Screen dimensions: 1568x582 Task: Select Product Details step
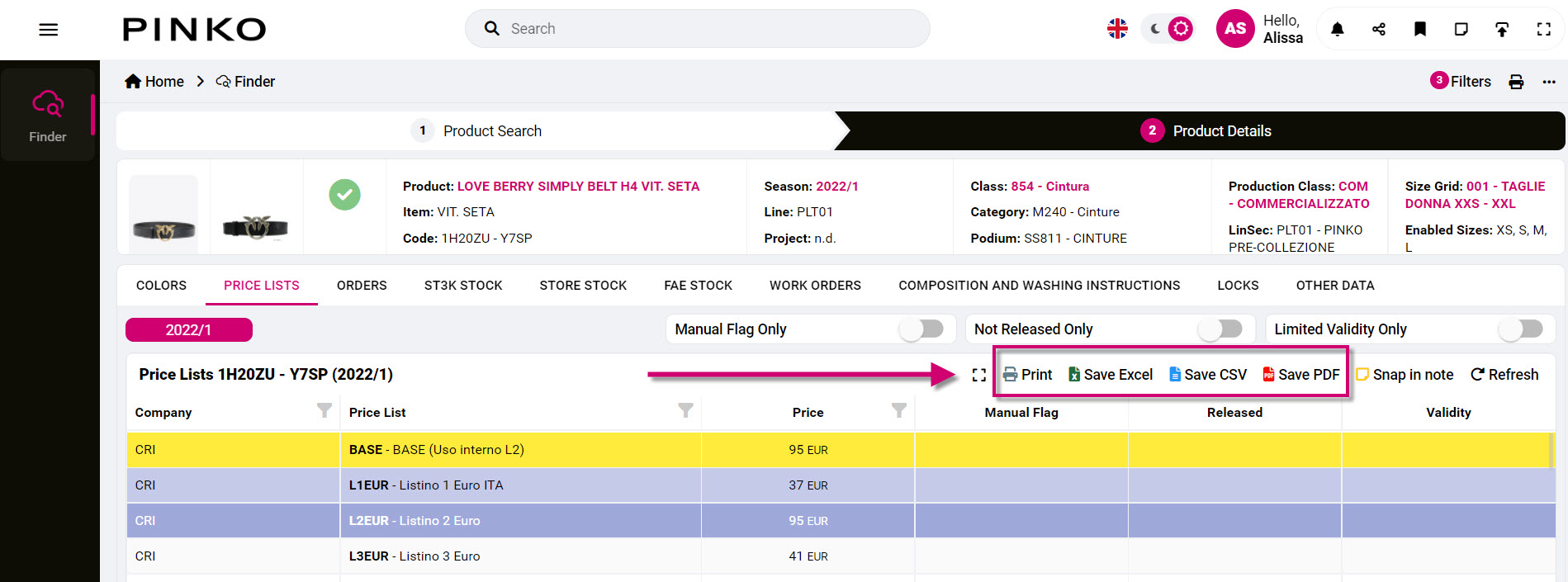click(x=1205, y=131)
